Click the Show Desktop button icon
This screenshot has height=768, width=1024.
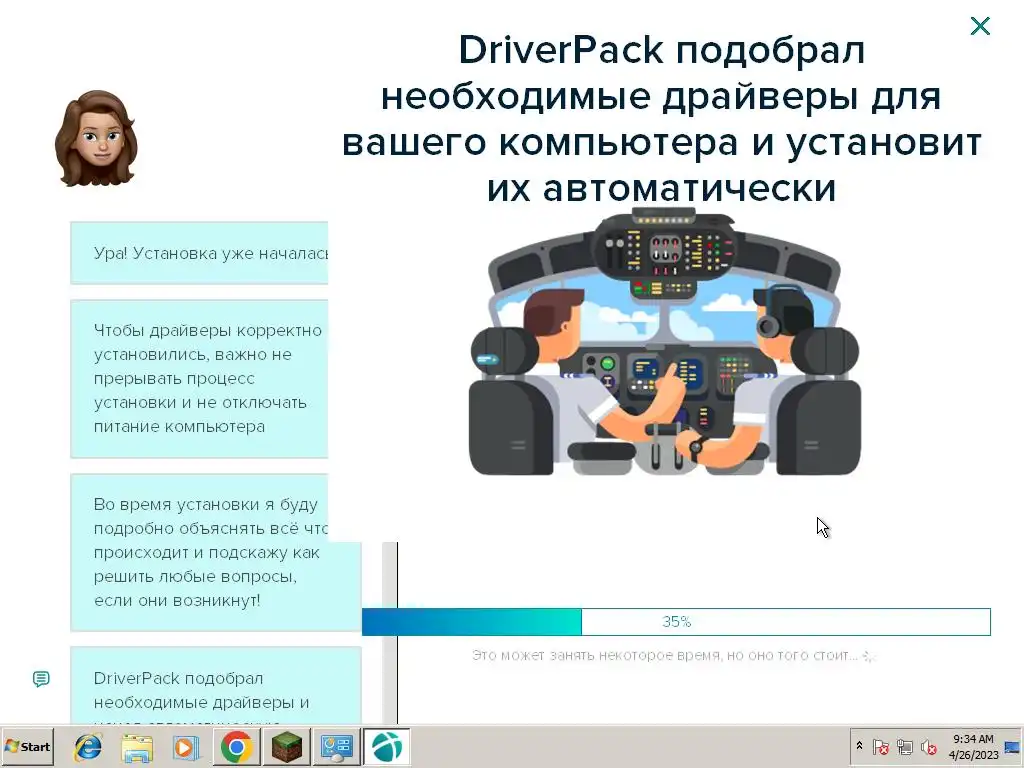point(1013,746)
